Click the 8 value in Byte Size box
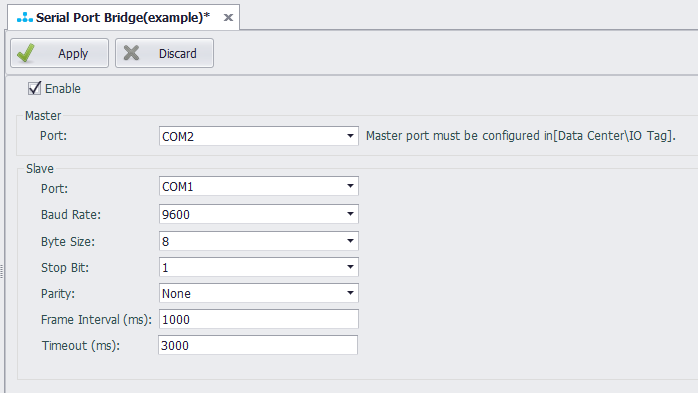698x393 pixels. (166, 241)
